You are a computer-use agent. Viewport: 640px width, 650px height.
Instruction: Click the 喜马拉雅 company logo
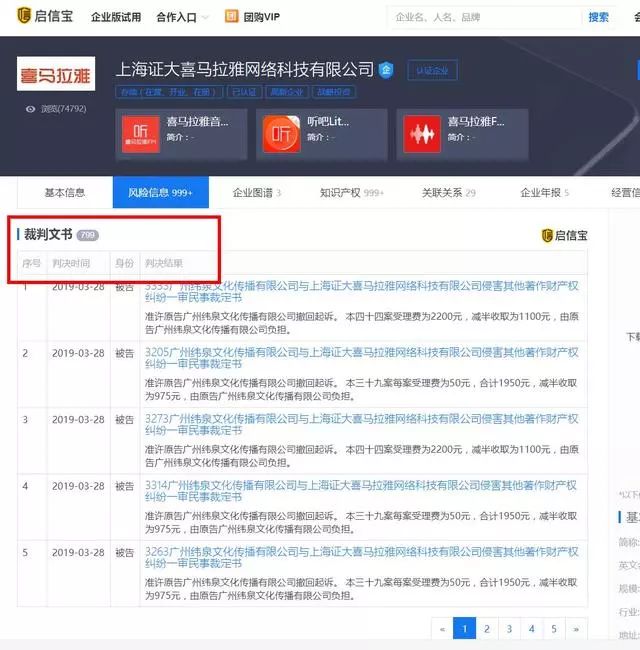[56, 74]
